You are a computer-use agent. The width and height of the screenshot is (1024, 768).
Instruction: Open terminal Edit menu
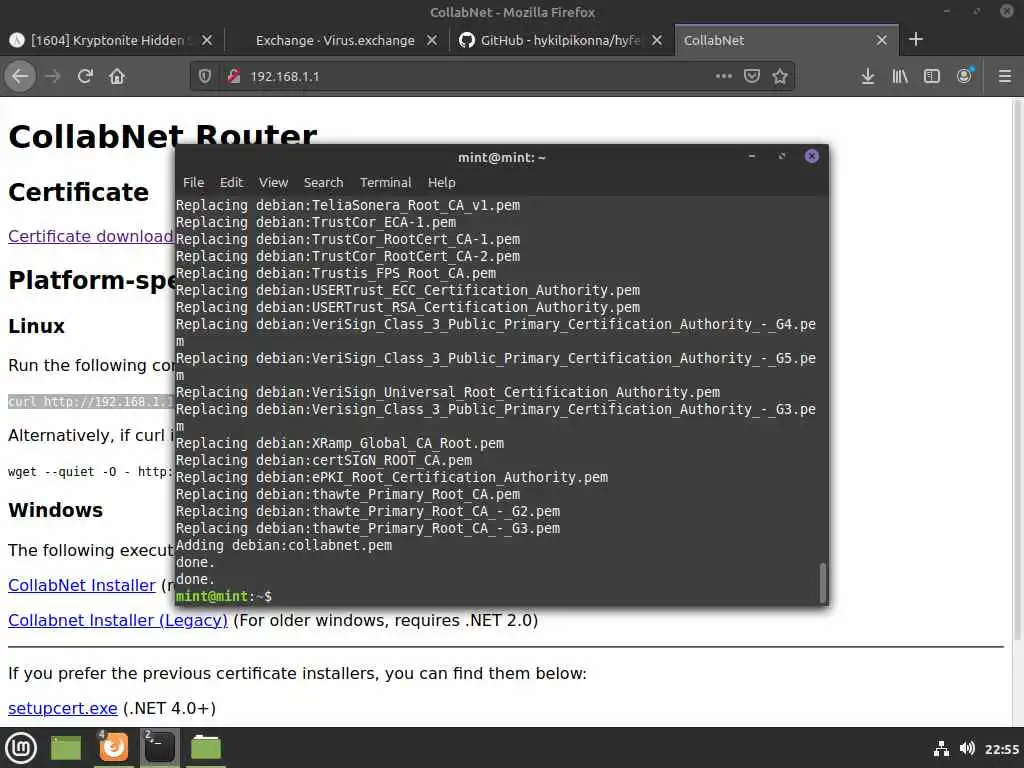pos(231,183)
